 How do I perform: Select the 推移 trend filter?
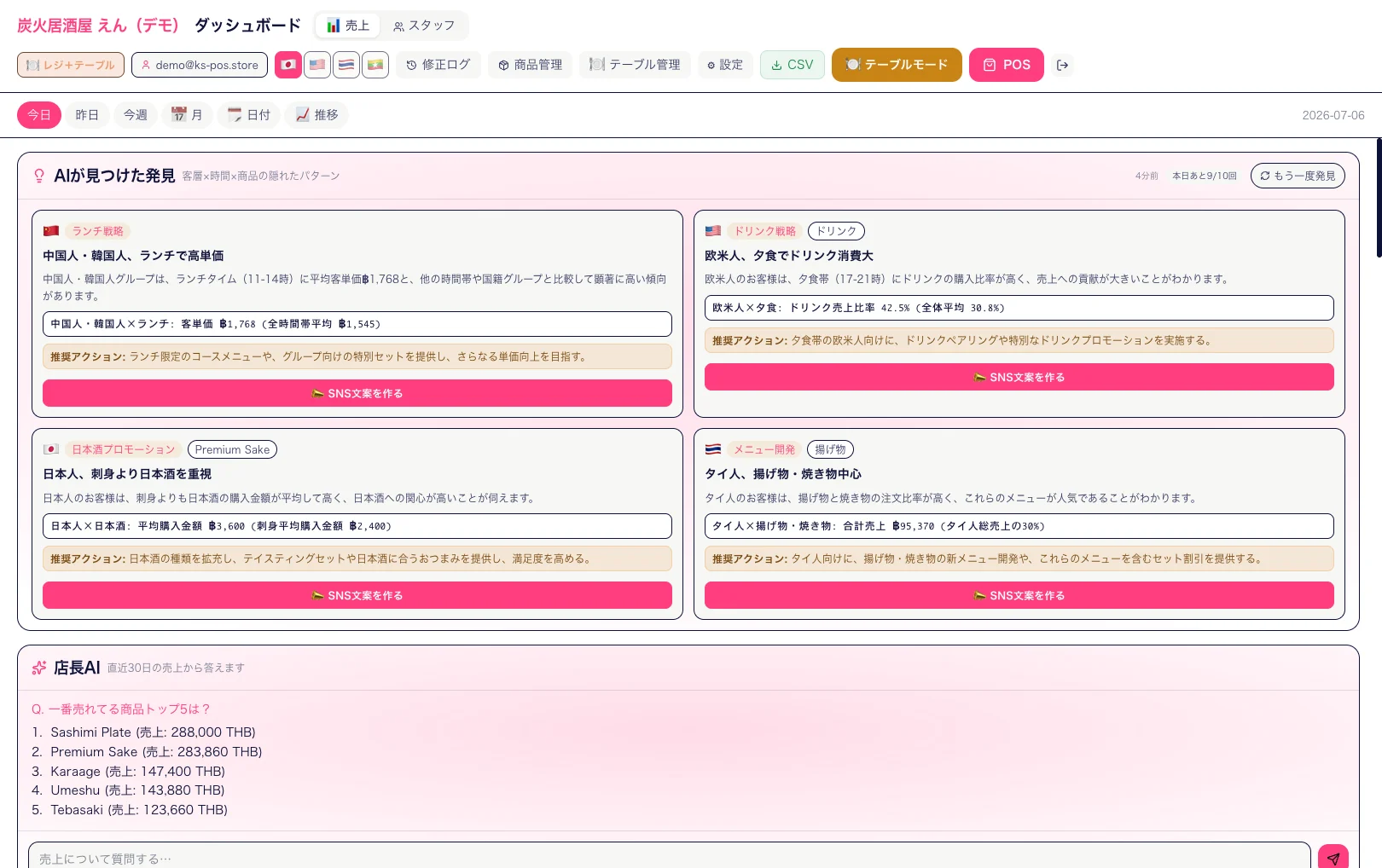point(316,115)
